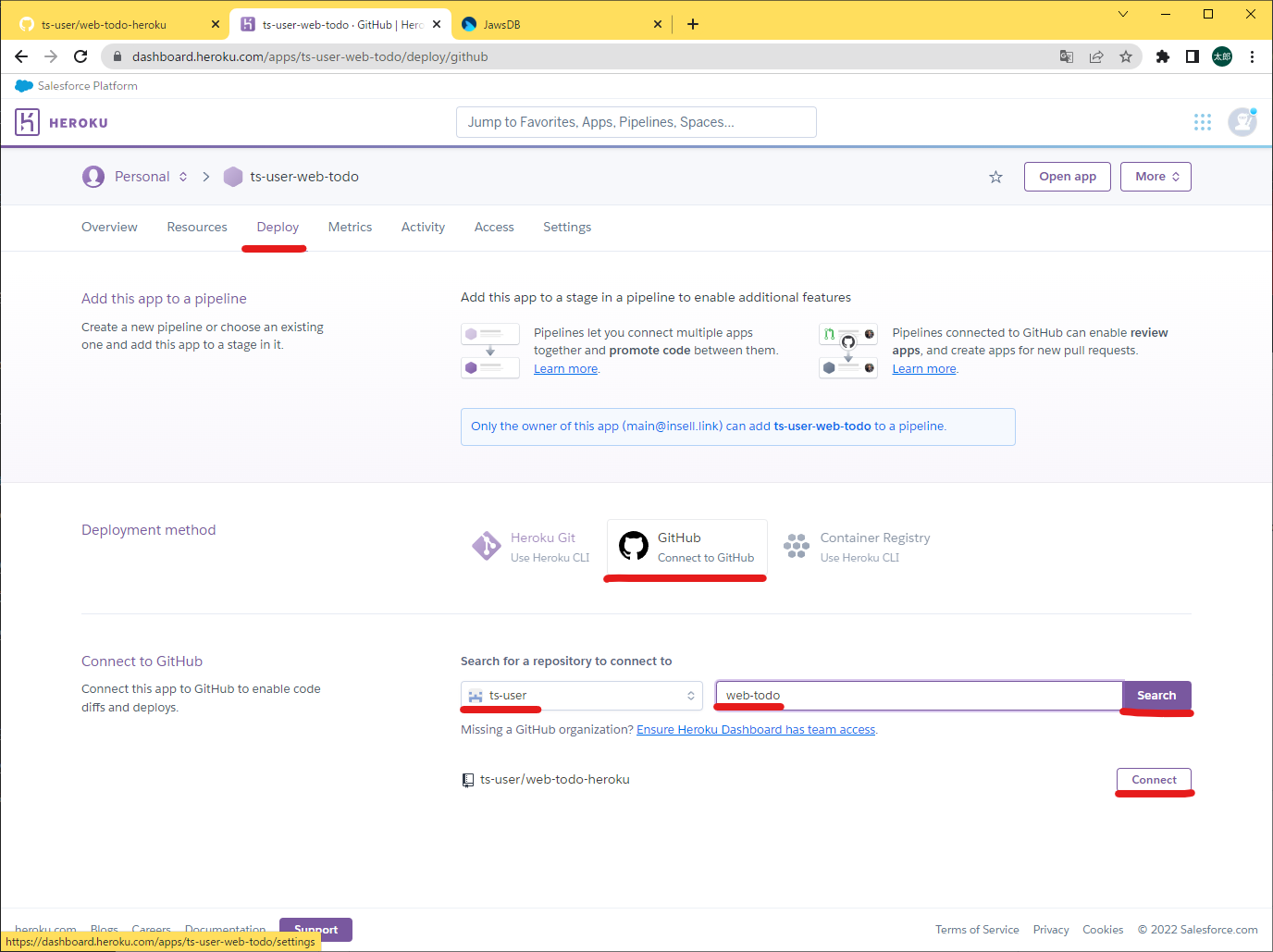Open the Heroku account avatar menu
Viewport: 1273px width, 952px height.
[x=1242, y=122]
